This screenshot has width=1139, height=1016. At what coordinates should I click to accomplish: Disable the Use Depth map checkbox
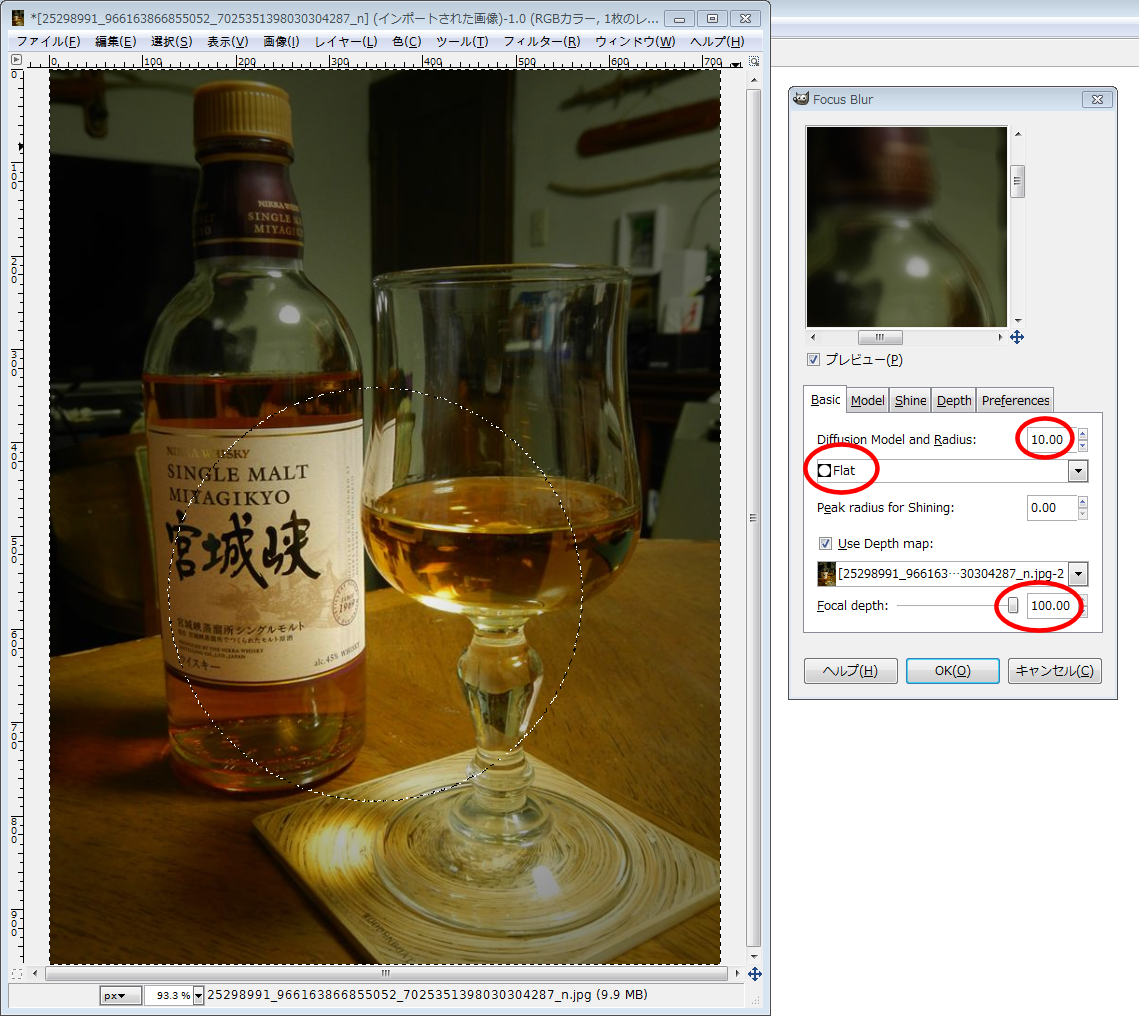(x=825, y=544)
